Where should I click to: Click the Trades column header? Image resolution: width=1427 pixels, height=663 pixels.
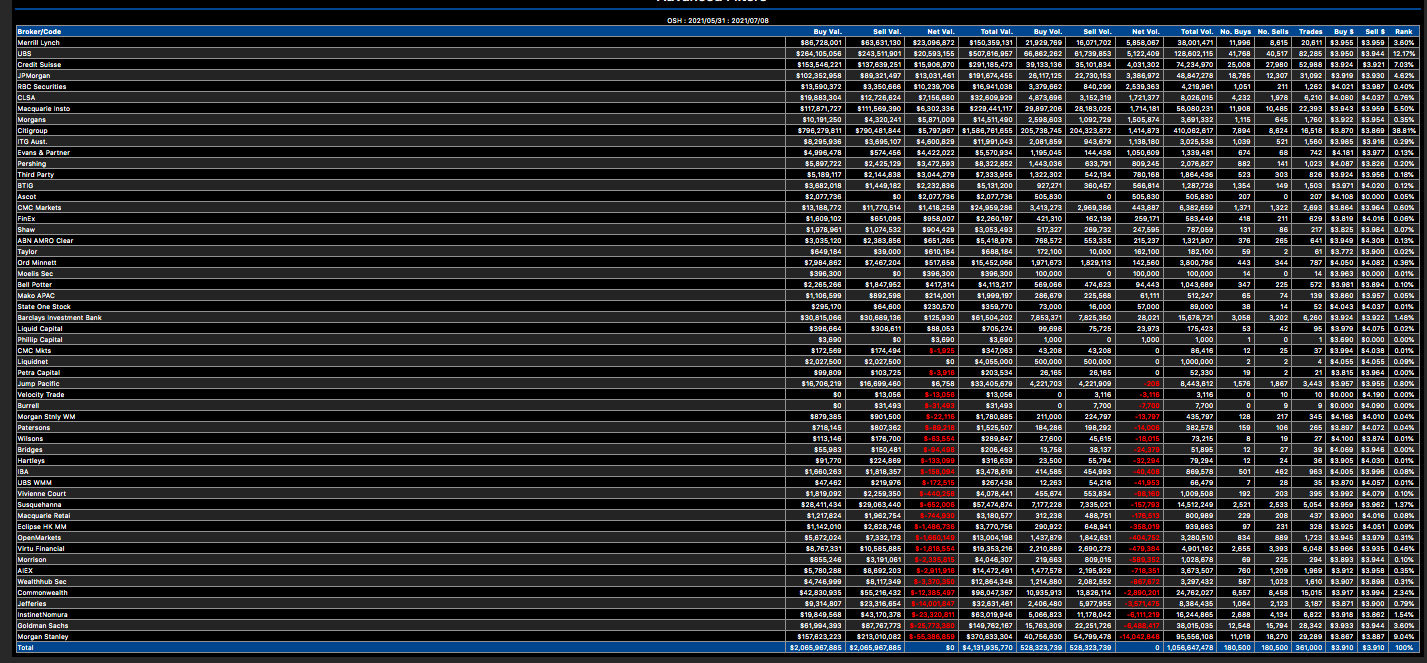tap(1310, 32)
